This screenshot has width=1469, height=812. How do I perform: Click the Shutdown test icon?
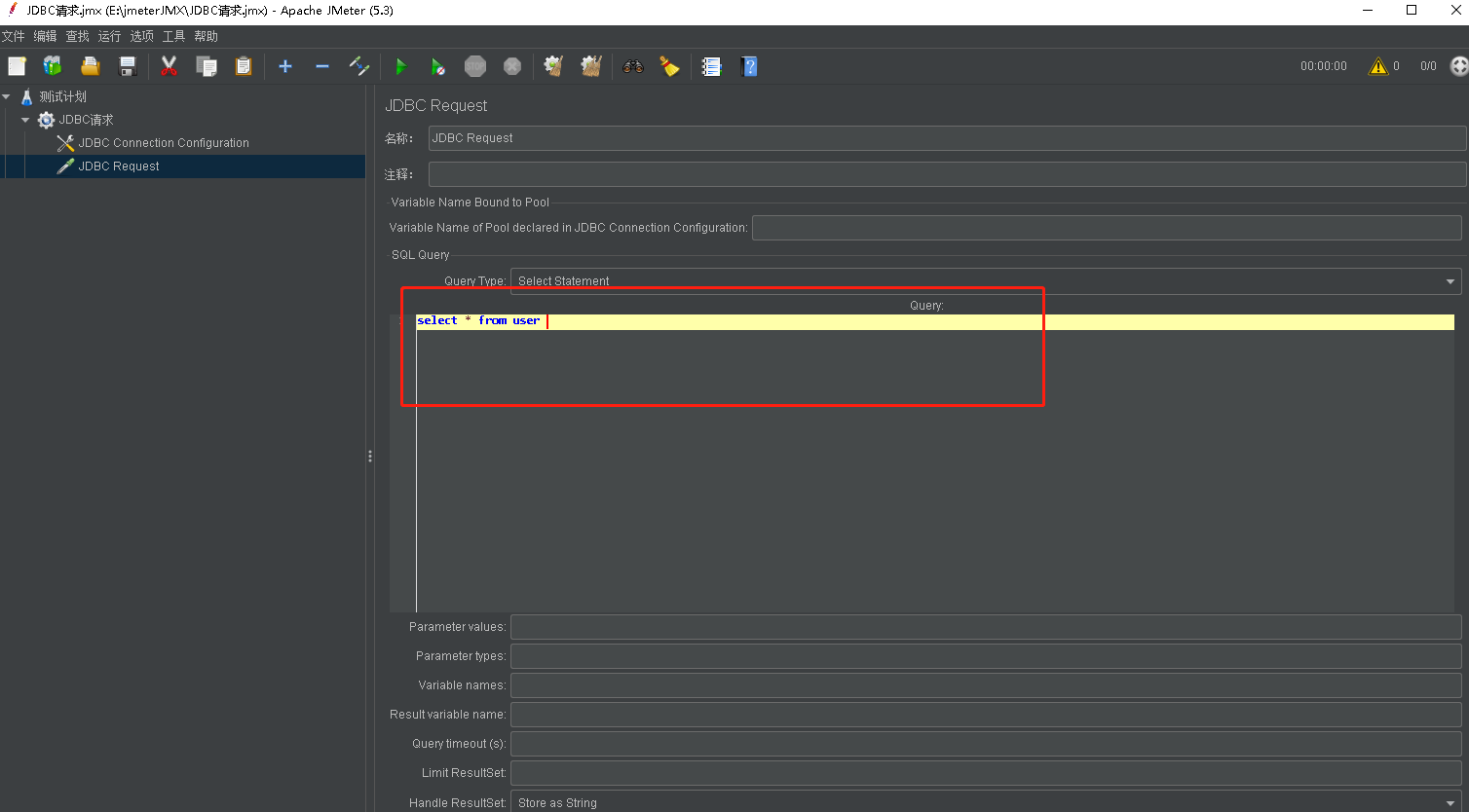(x=512, y=66)
